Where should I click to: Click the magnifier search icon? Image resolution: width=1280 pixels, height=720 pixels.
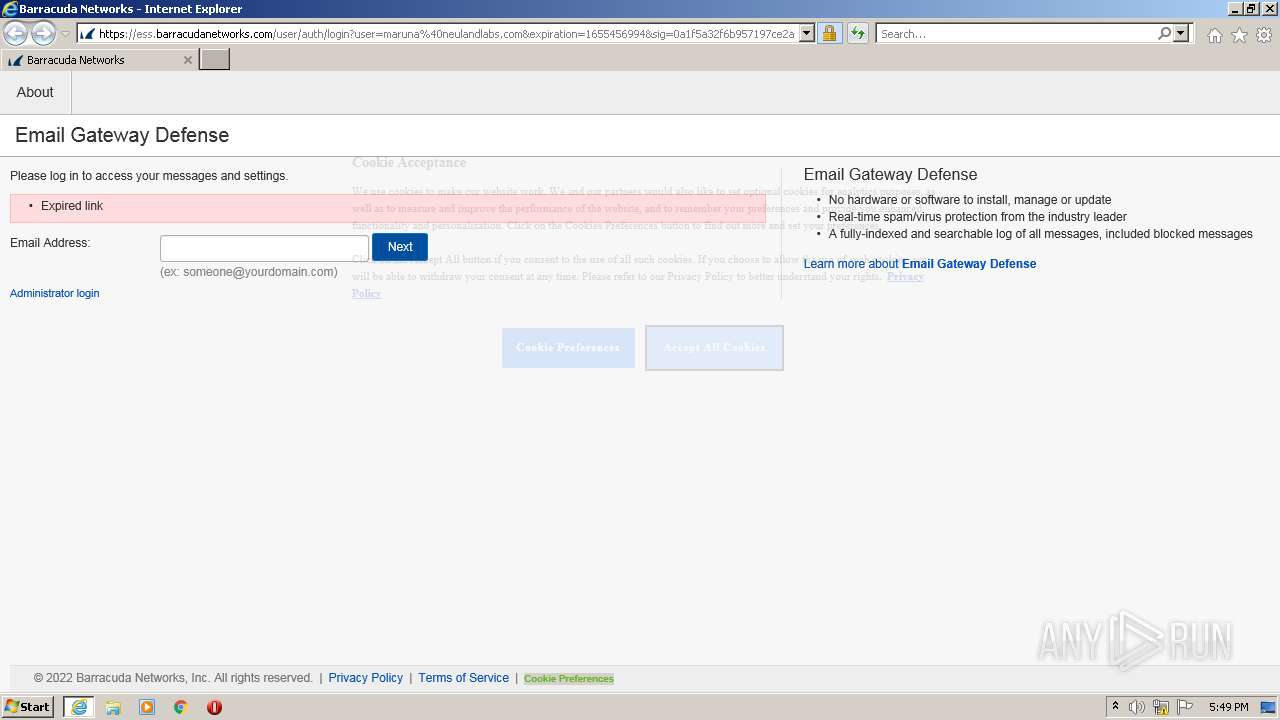(1164, 34)
